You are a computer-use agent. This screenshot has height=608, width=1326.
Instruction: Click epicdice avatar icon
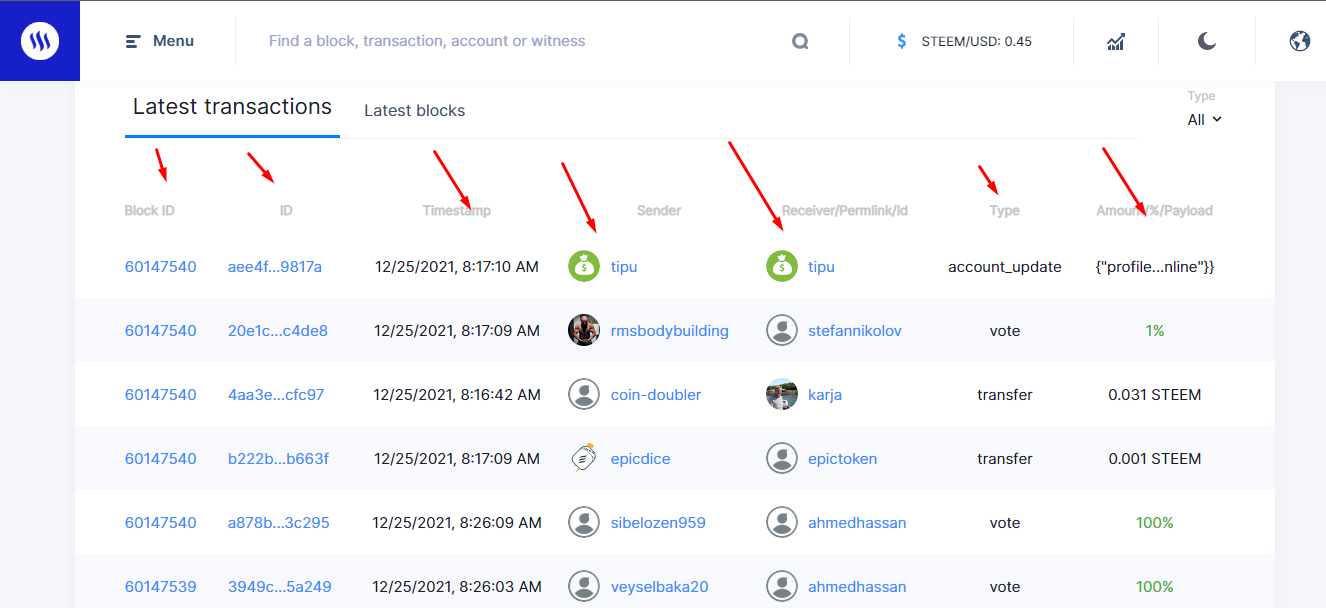coord(584,459)
